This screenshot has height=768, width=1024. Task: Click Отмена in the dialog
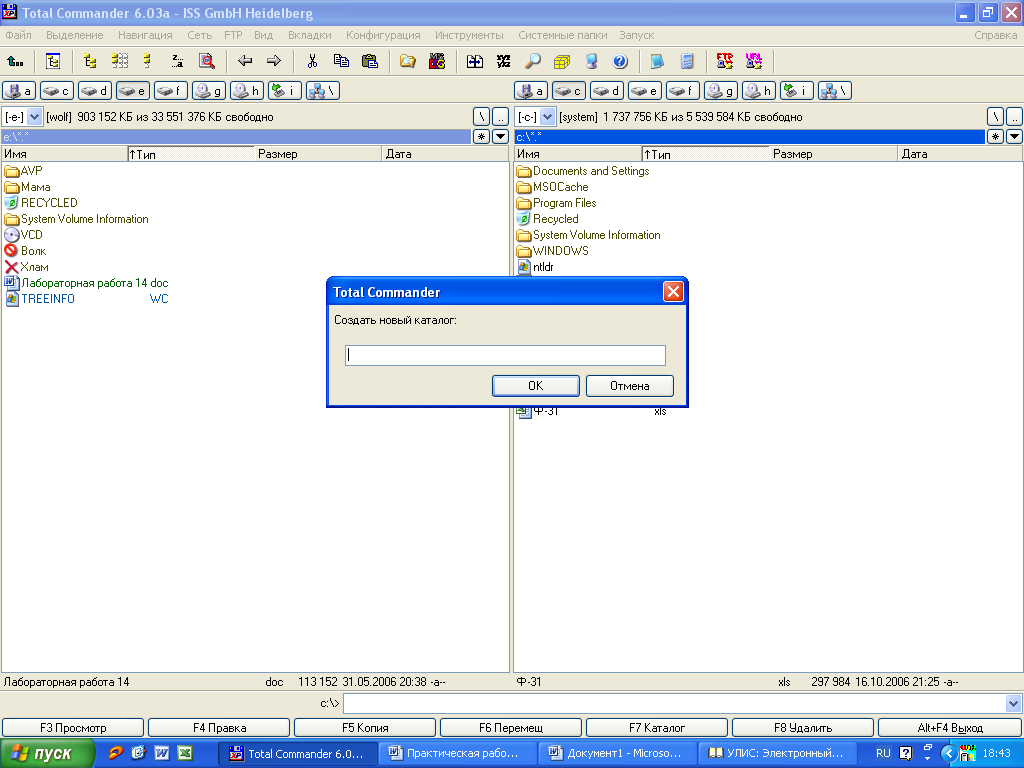pyautogui.click(x=630, y=386)
